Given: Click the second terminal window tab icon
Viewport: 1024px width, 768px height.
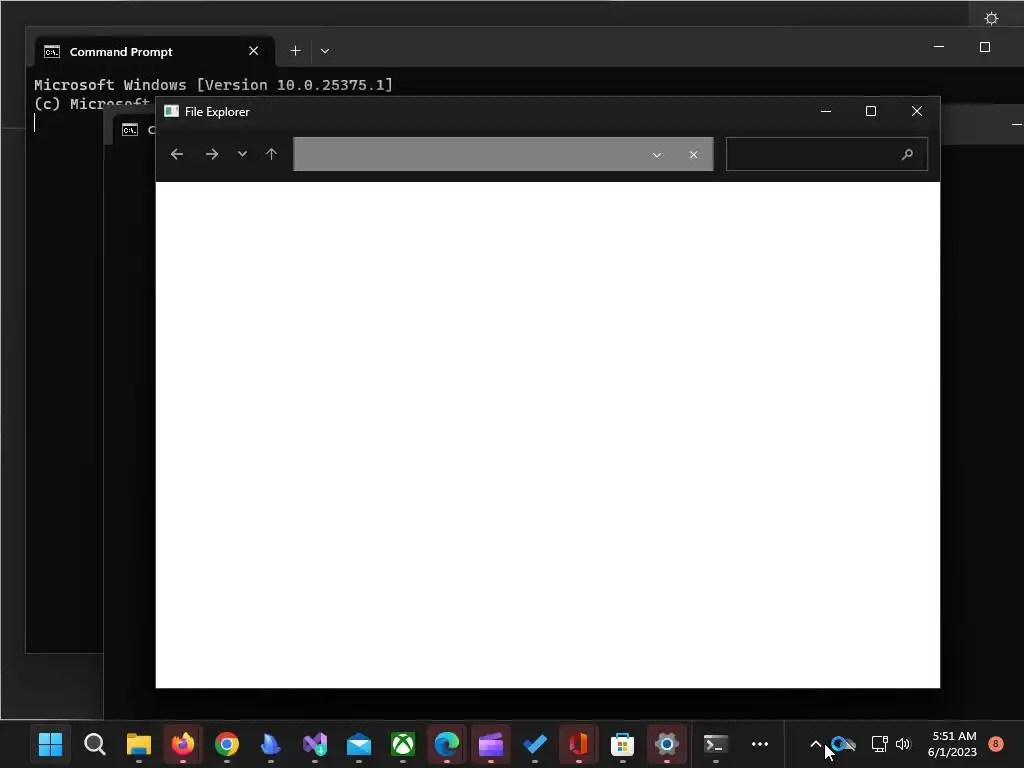Looking at the screenshot, I should pyautogui.click(x=130, y=130).
